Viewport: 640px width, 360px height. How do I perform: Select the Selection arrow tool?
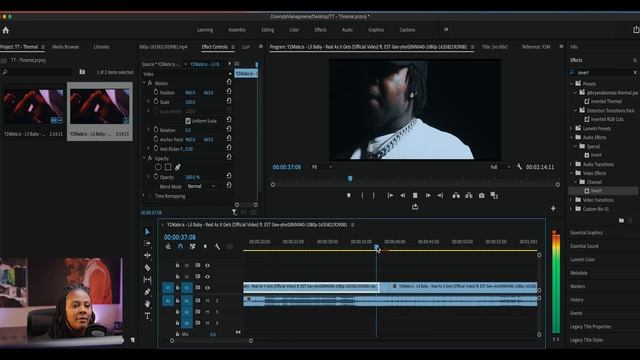147,232
